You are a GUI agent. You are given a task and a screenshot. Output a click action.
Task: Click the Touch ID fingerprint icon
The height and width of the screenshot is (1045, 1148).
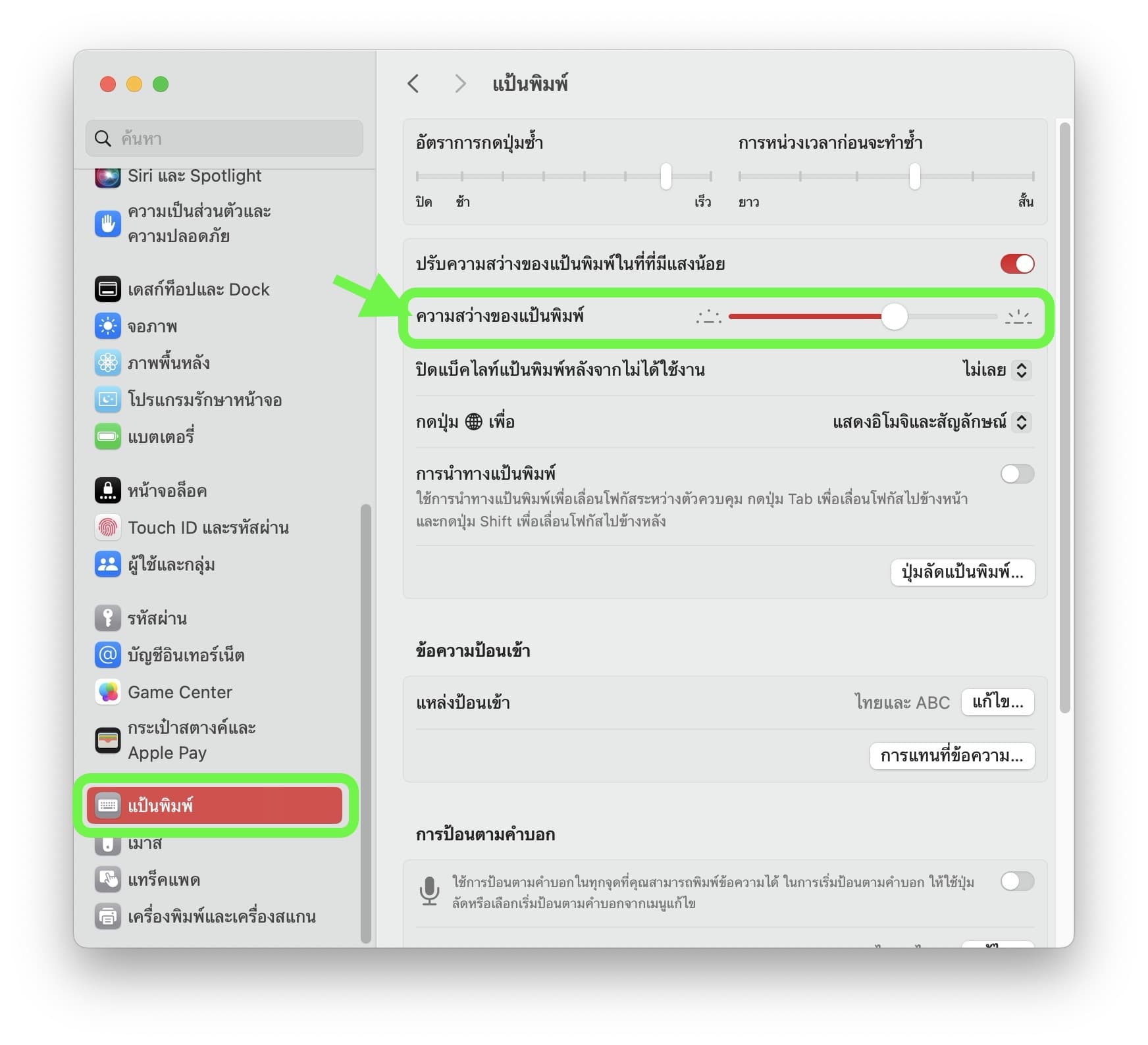point(107,527)
